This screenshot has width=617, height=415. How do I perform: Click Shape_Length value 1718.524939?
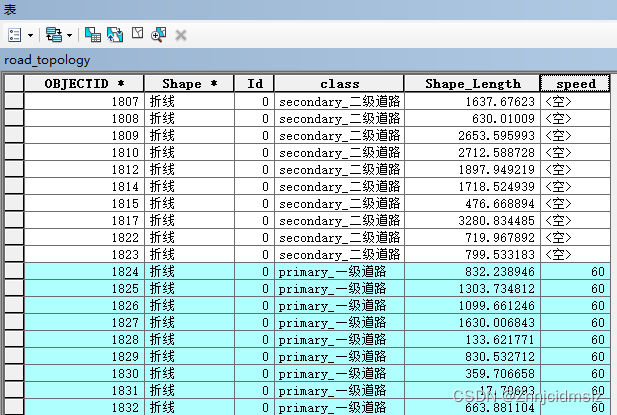point(496,186)
